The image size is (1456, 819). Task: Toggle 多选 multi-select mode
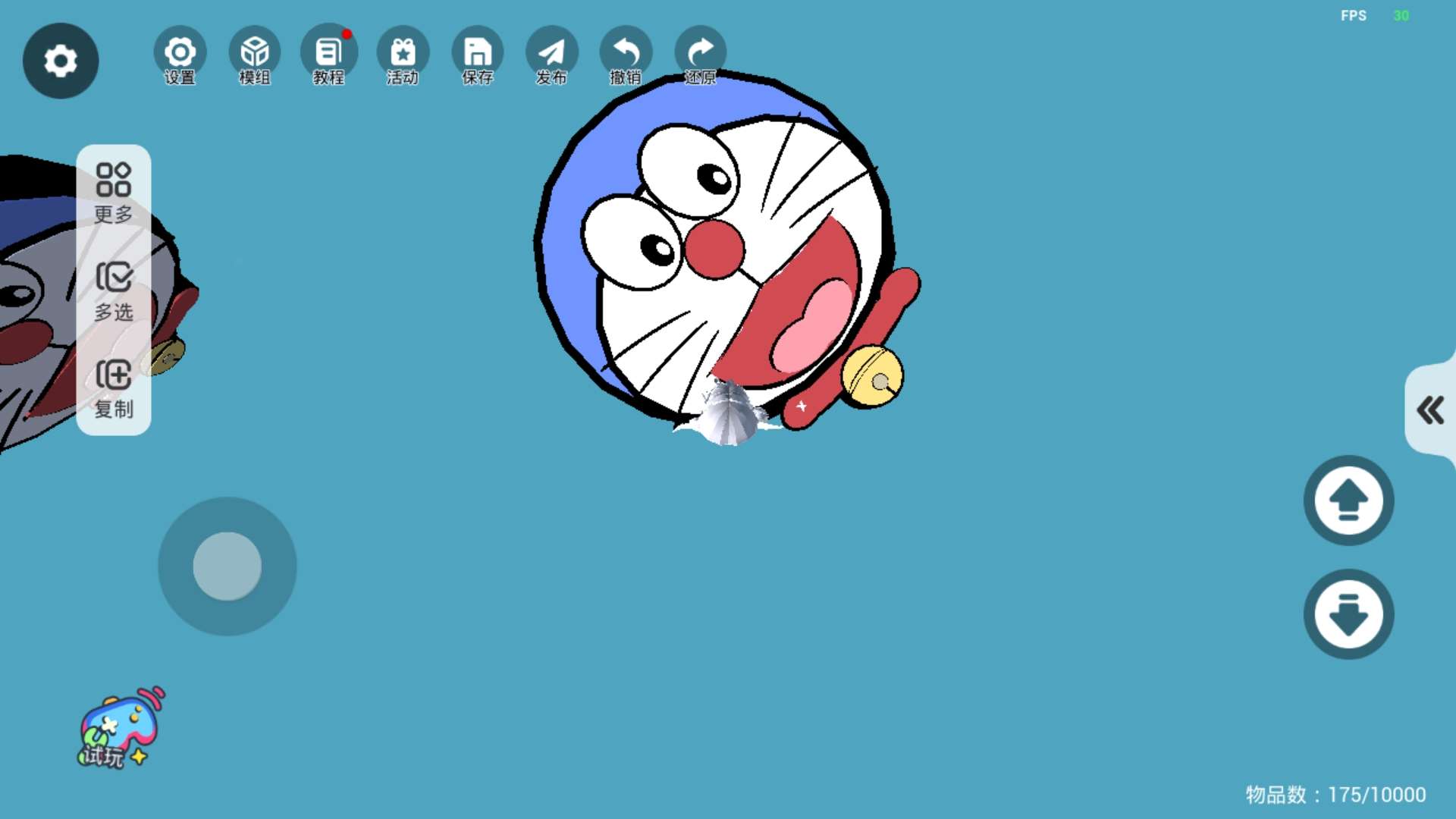click(114, 290)
